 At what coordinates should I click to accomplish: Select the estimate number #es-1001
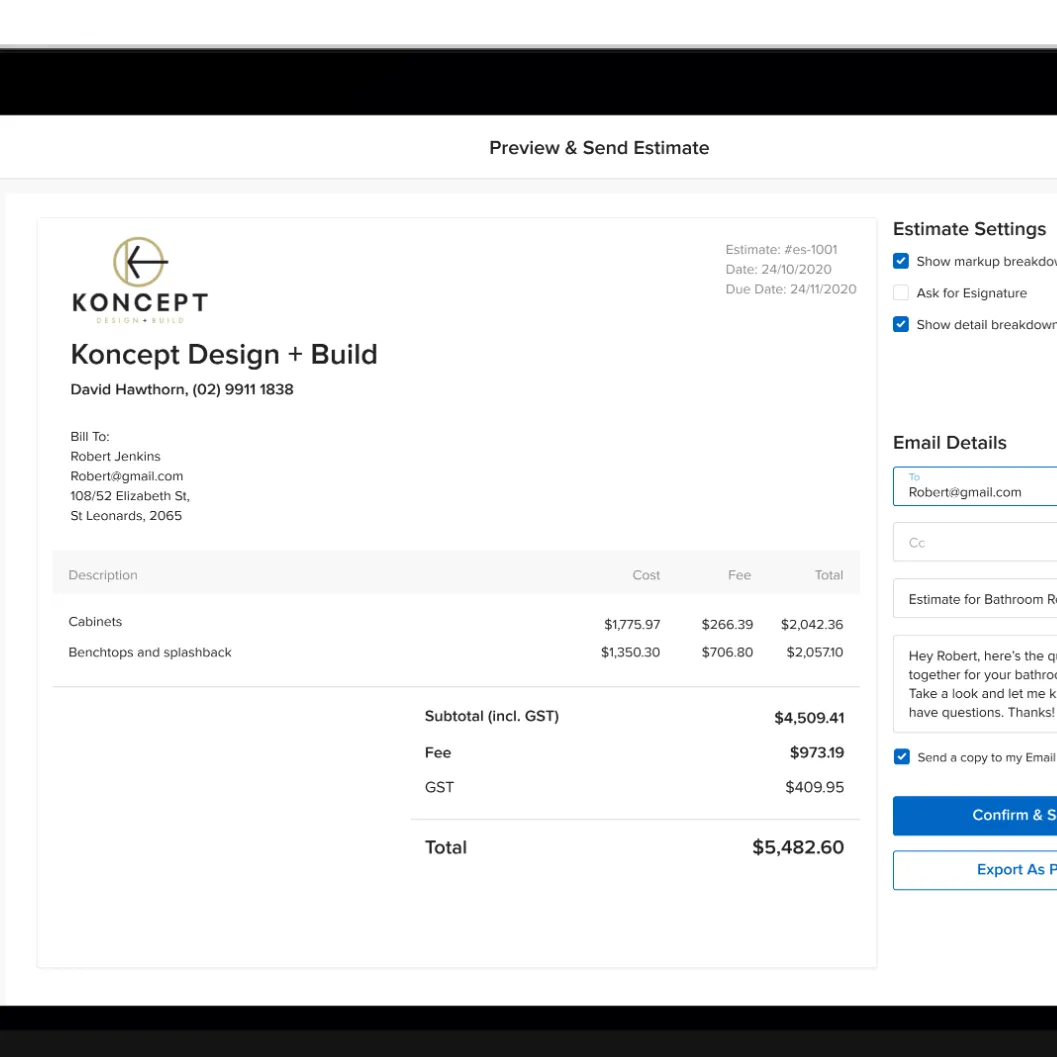point(781,249)
